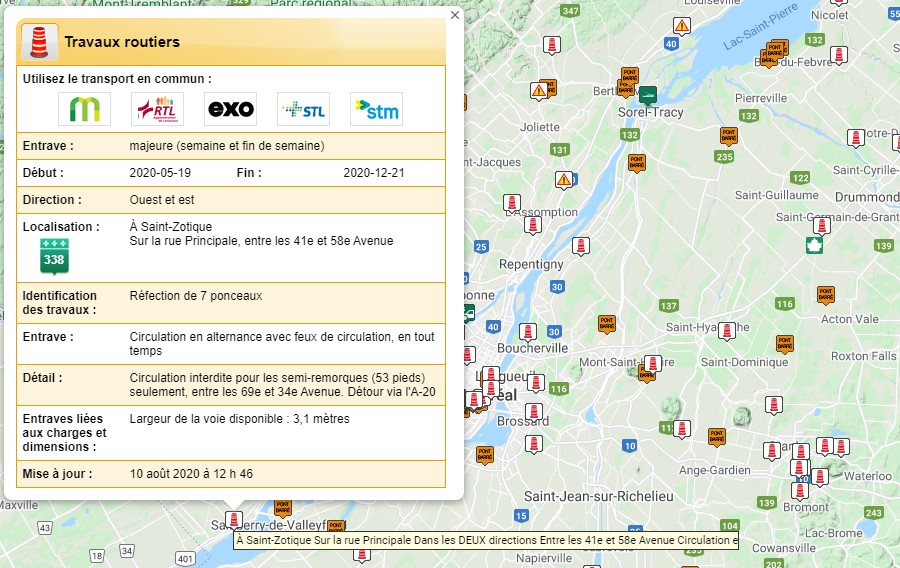Open the exo transit logo link
Image resolution: width=900 pixels, height=568 pixels.
[230, 109]
